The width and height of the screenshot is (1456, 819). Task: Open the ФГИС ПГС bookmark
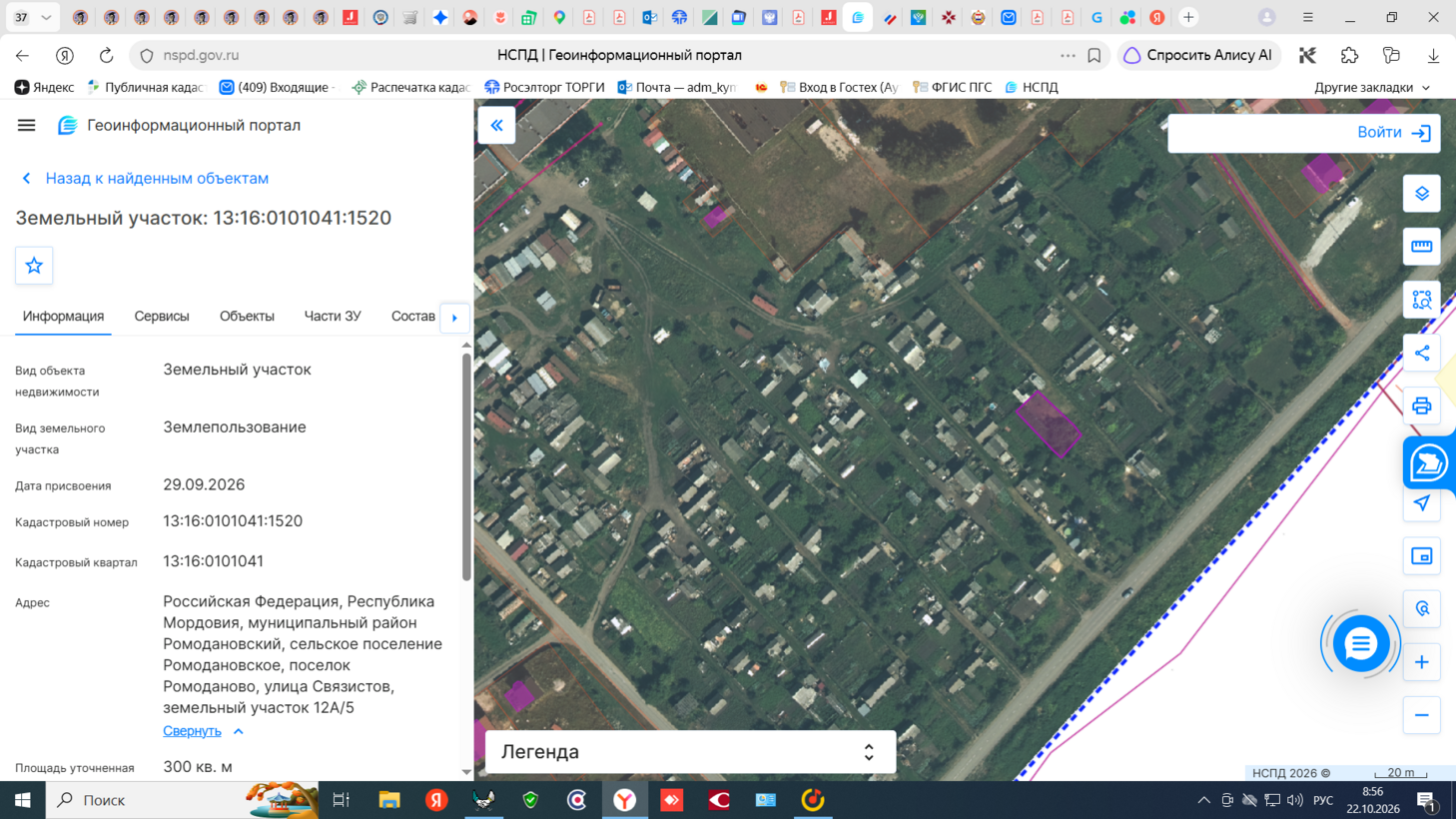pyautogui.click(x=952, y=87)
